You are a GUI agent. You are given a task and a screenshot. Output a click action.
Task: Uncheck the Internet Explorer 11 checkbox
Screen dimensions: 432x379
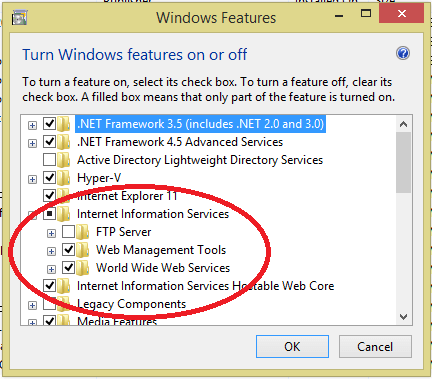pos(49,196)
